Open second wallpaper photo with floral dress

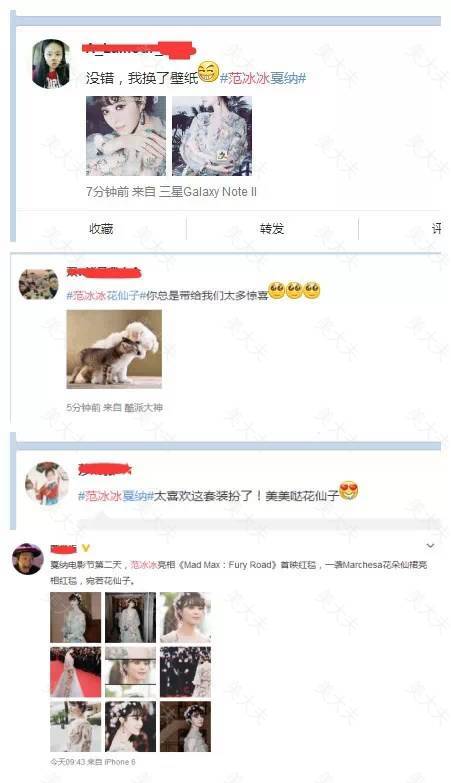[x=212, y=136]
